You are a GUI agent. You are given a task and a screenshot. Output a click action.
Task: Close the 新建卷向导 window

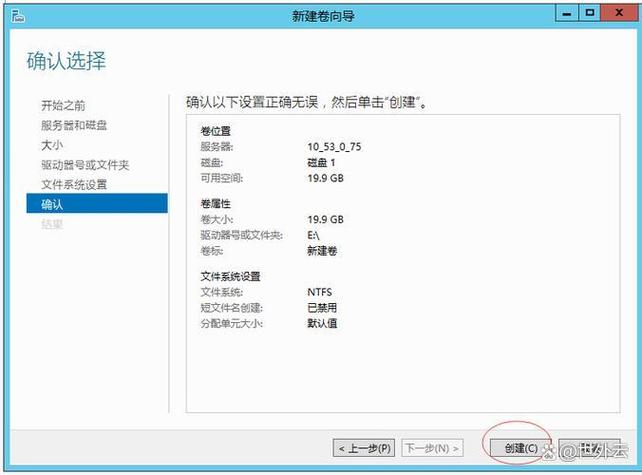tap(619, 14)
